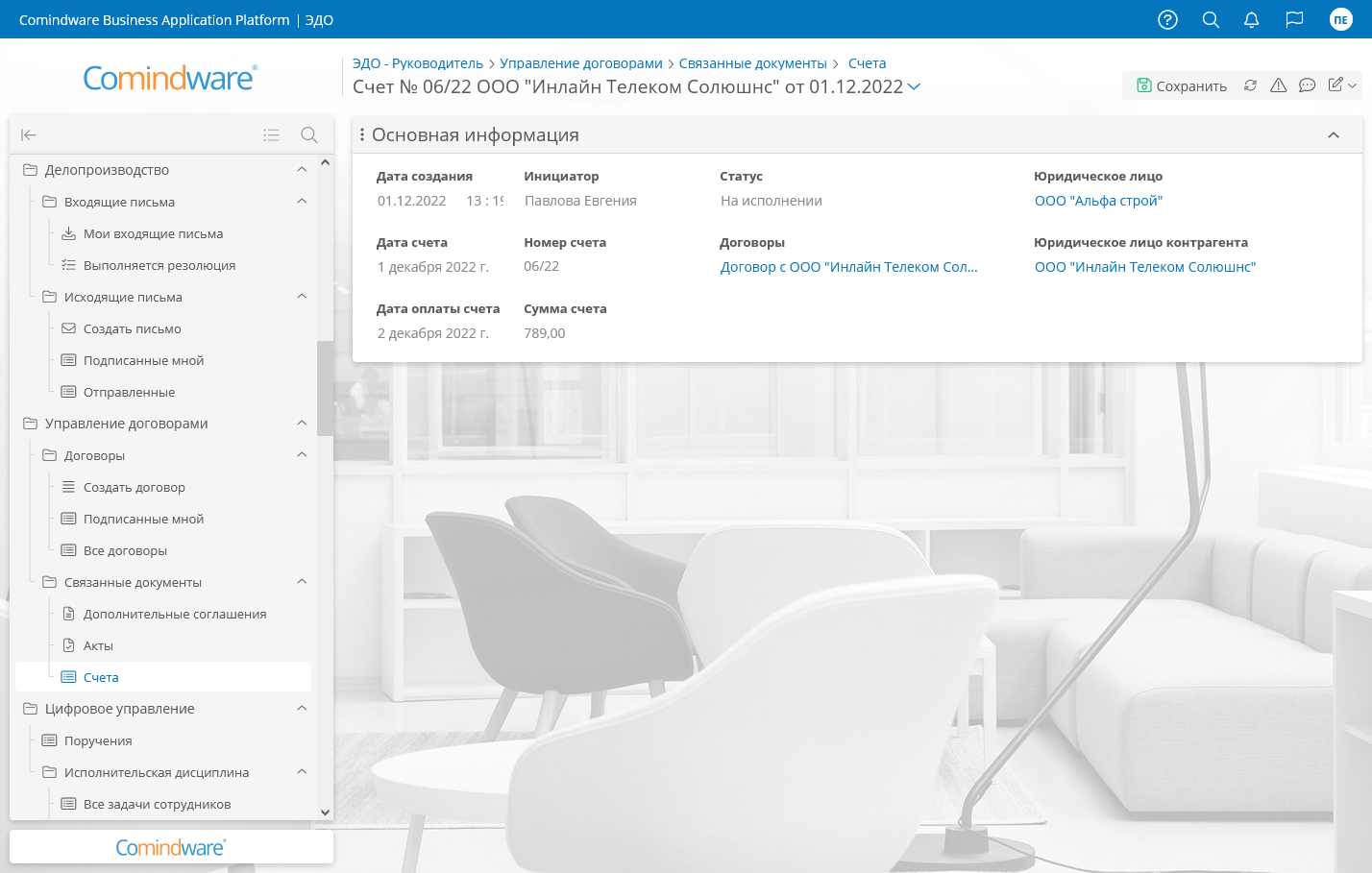This screenshot has width=1372, height=873.
Task: Click the Дополнительные соглашения document icon
Action: 68,614
